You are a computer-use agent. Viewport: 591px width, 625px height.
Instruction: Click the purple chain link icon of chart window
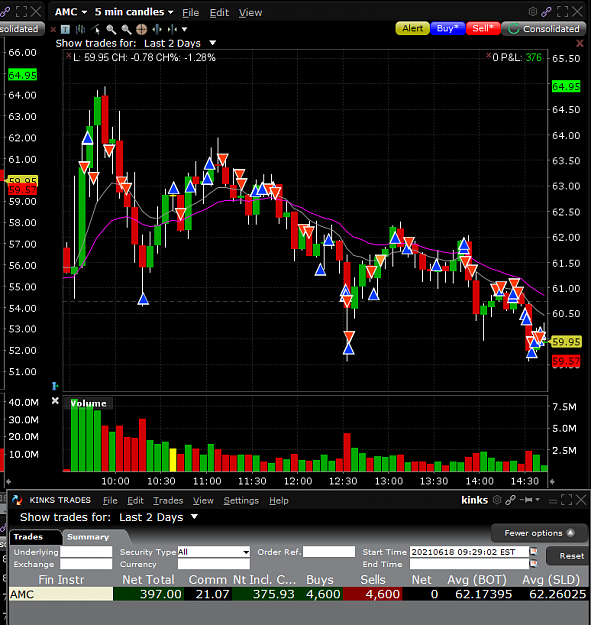(546, 12)
